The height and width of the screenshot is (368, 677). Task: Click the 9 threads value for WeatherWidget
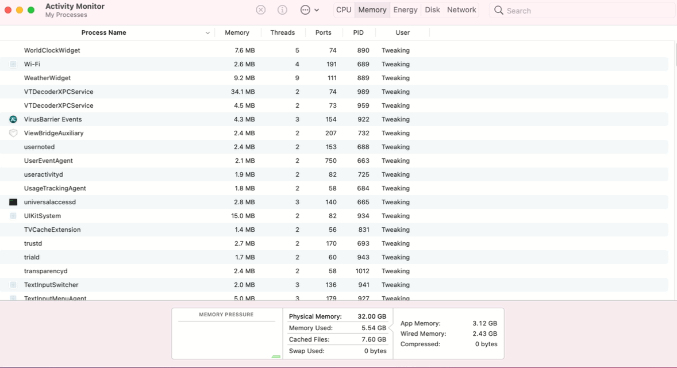coord(297,78)
